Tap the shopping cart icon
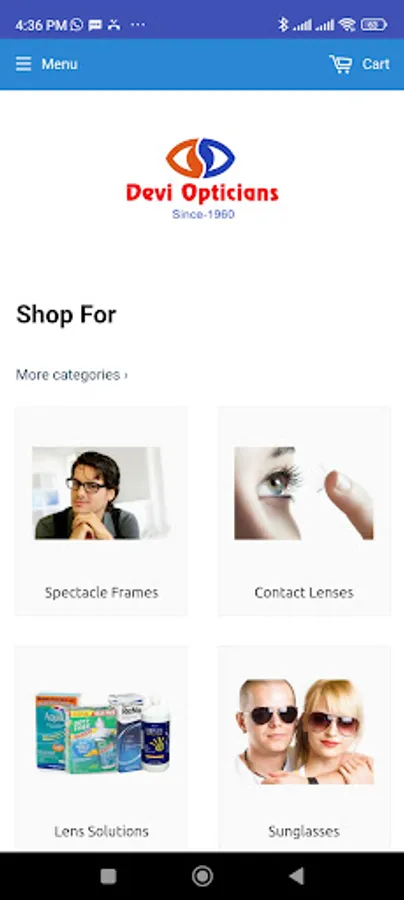The width and height of the screenshot is (404, 900). coord(341,64)
